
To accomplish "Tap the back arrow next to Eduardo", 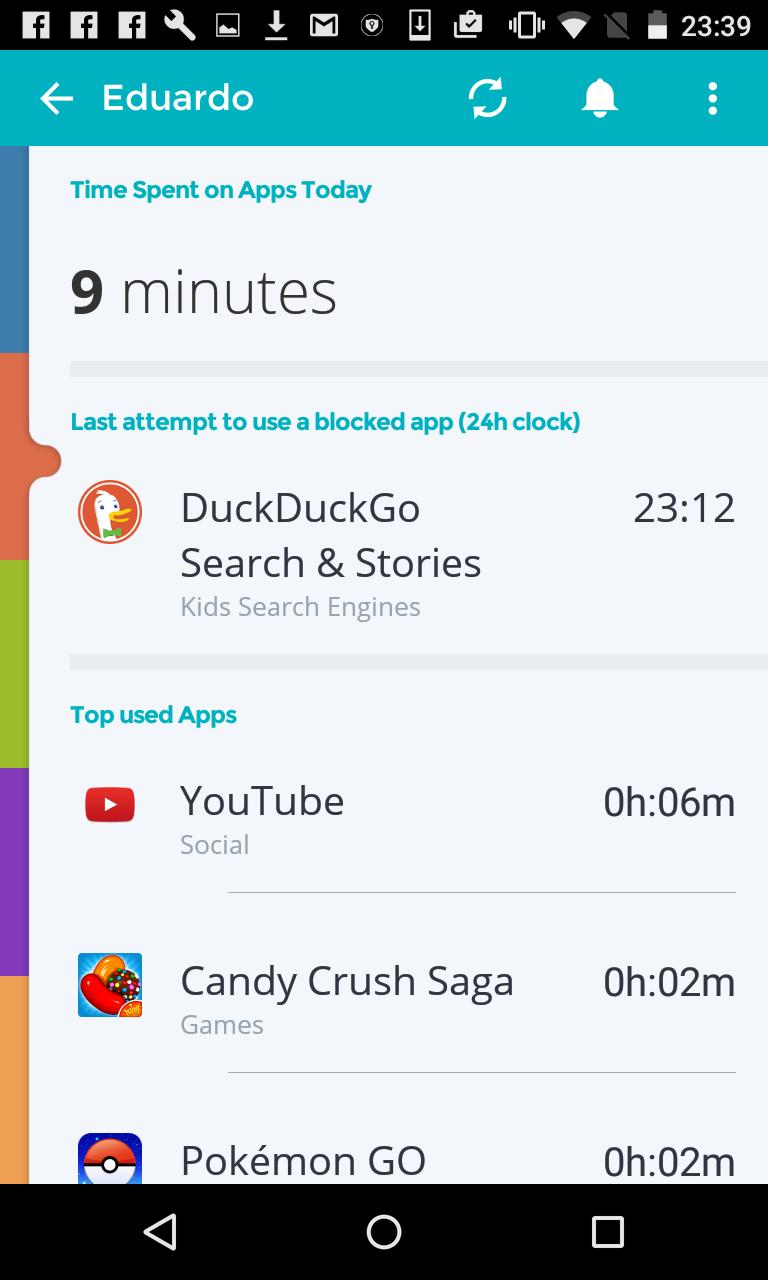I will point(57,98).
